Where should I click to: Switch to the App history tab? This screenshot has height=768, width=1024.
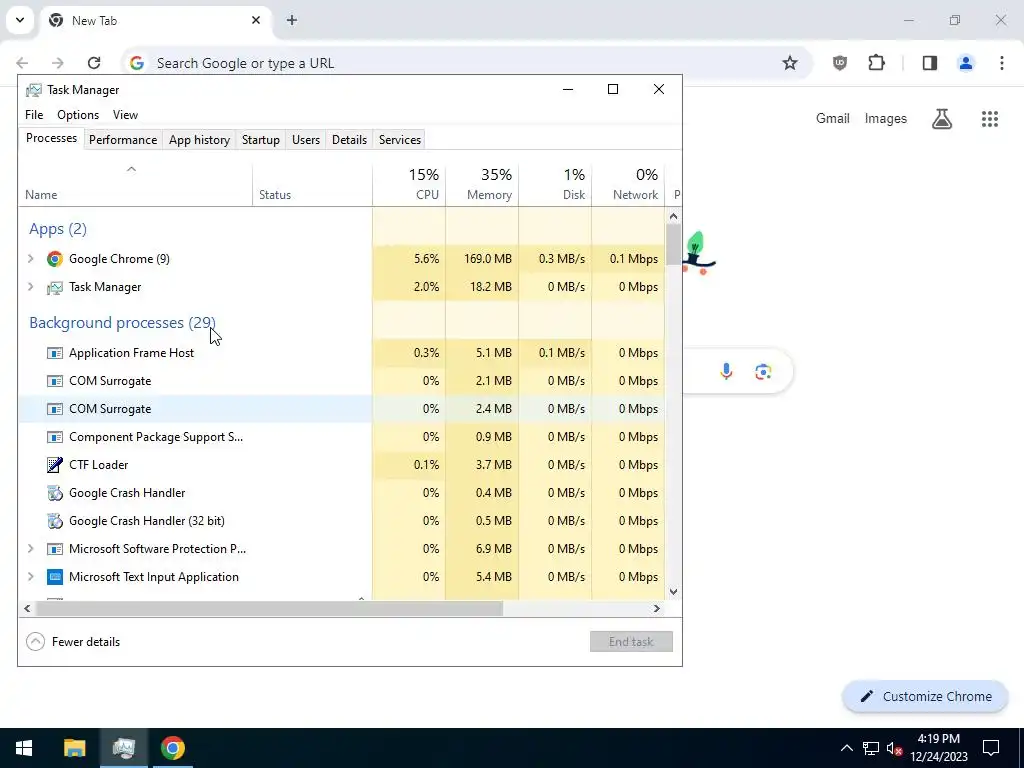click(x=199, y=140)
